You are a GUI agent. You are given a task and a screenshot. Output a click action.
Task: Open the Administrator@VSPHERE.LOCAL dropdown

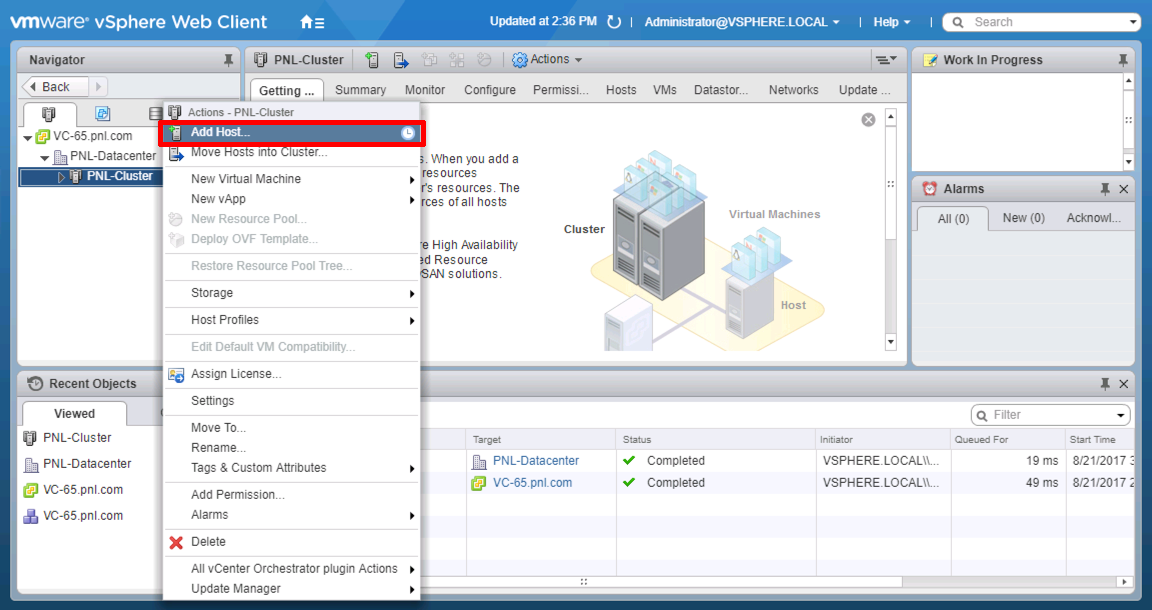tap(742, 22)
